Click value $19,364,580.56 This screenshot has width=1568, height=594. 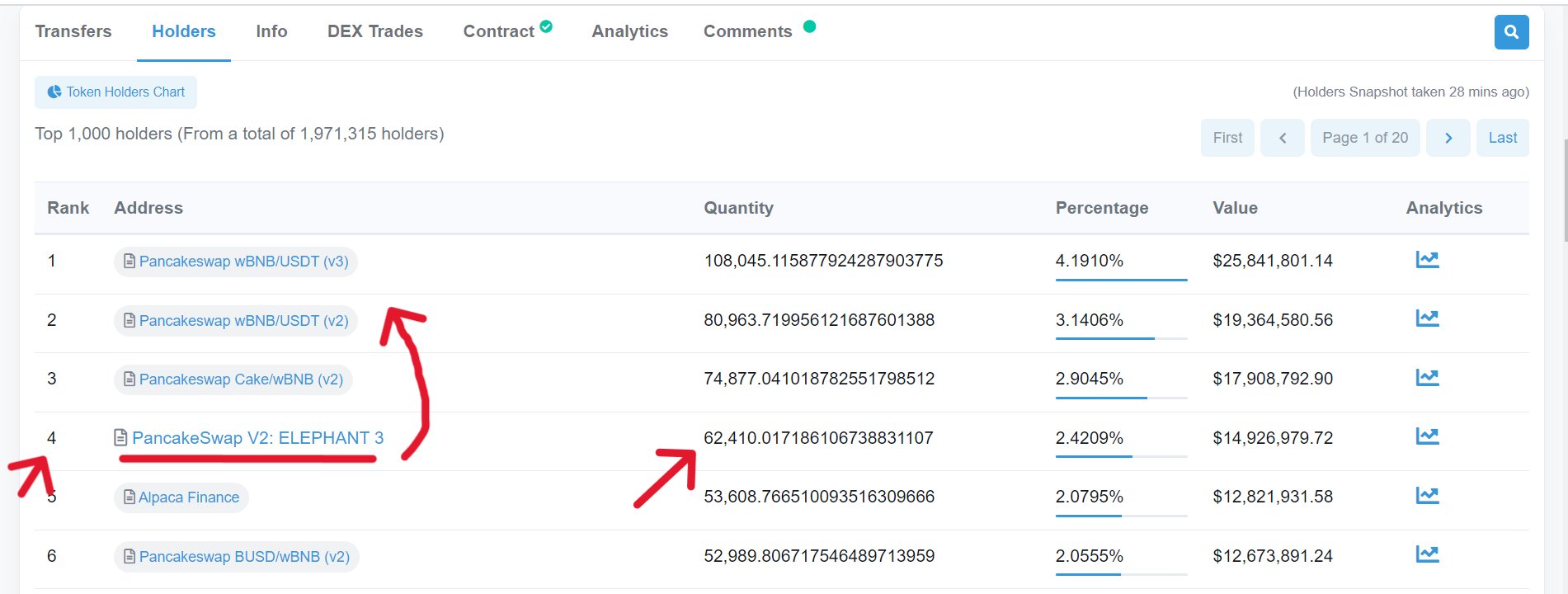[x=1273, y=320]
